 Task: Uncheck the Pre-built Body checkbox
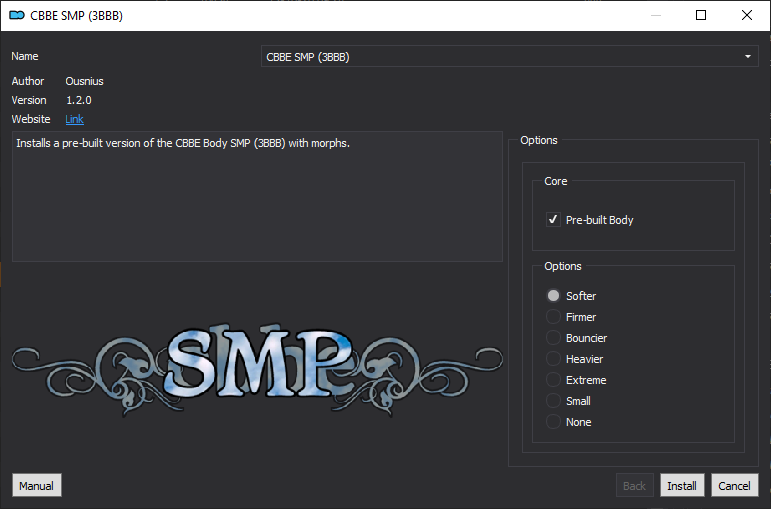[553, 219]
